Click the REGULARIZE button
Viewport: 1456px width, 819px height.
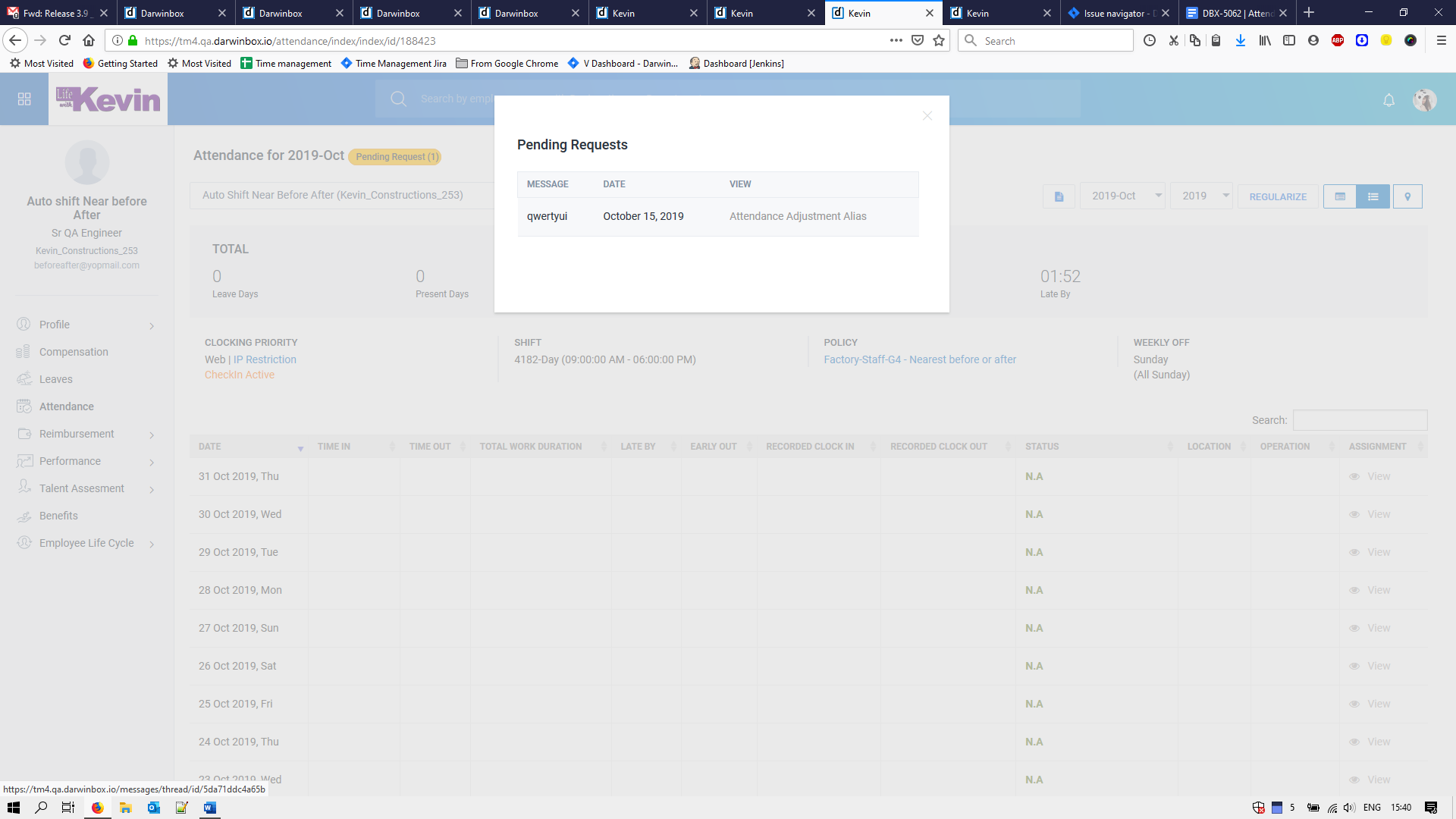pos(1278,196)
